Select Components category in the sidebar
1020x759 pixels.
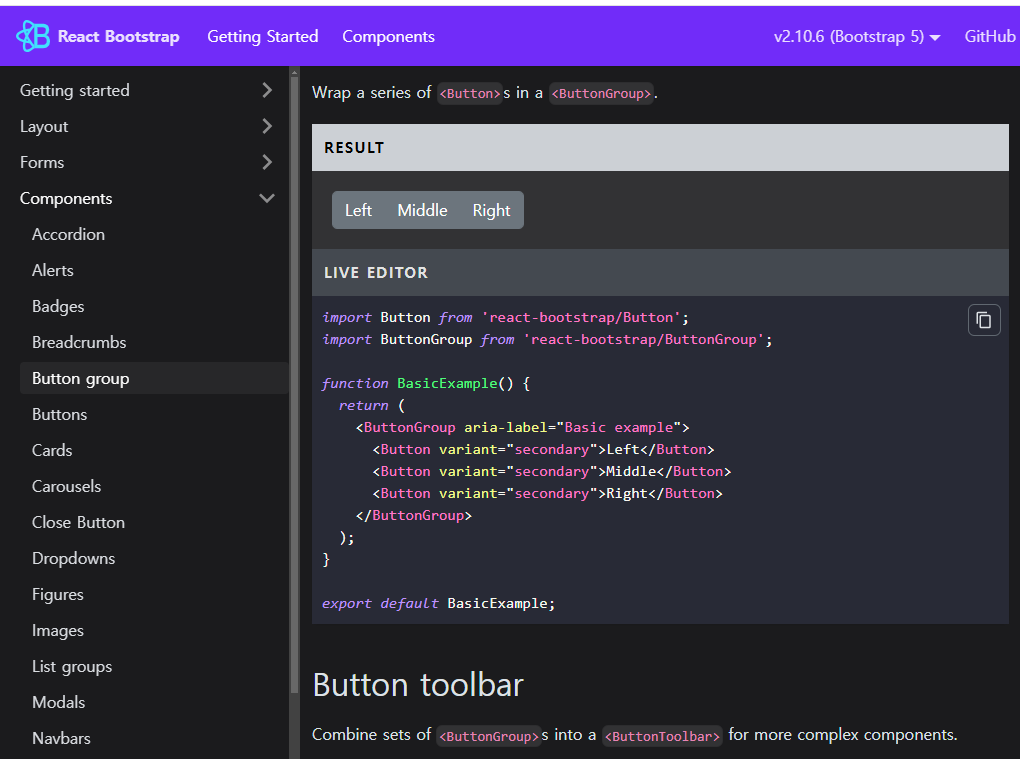click(x=66, y=198)
